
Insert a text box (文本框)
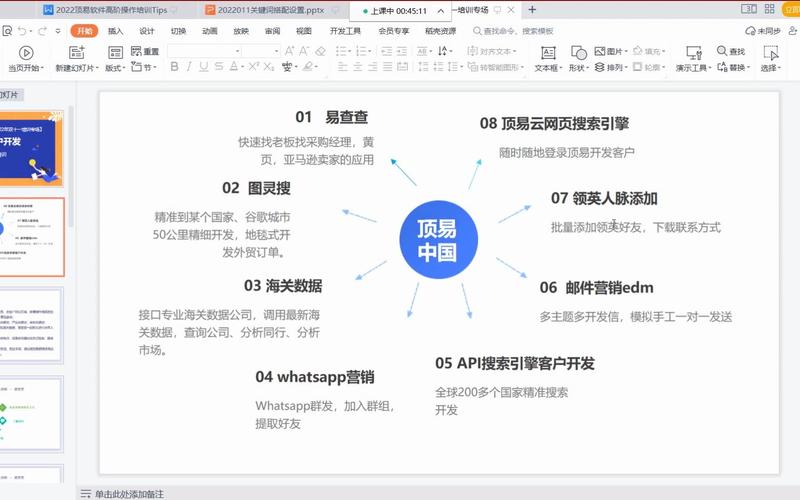pos(548,58)
